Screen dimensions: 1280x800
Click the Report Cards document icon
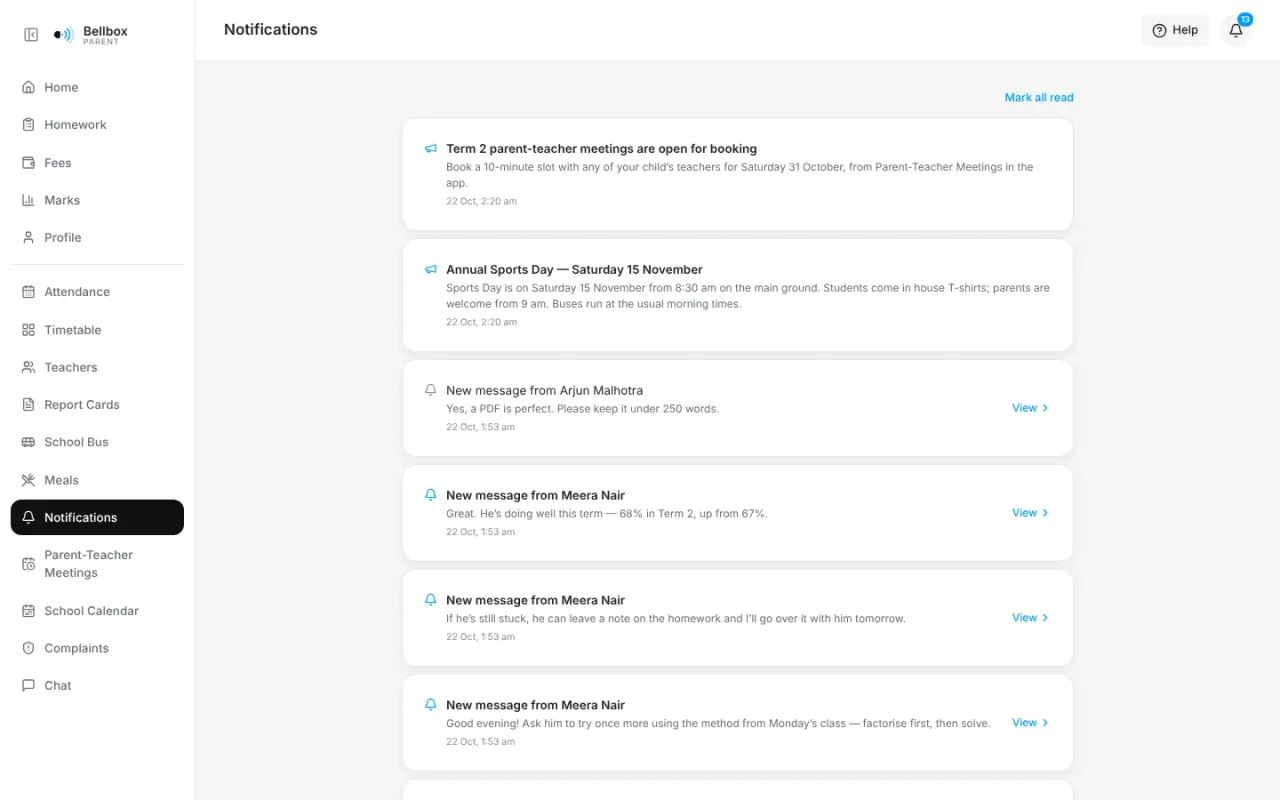pyautogui.click(x=28, y=405)
